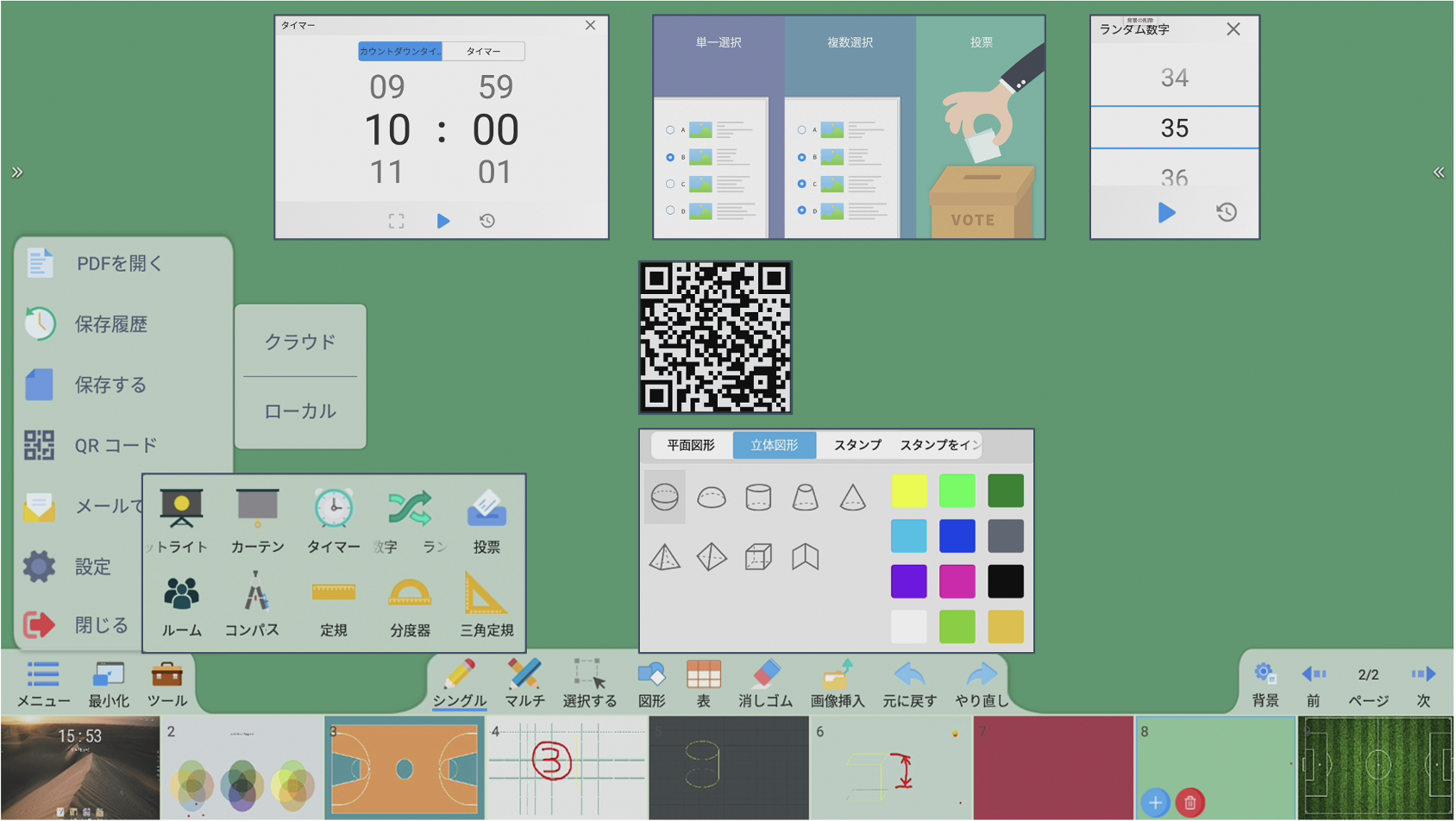
Task: Pick the cylinder solid shape
Action: [x=758, y=497]
